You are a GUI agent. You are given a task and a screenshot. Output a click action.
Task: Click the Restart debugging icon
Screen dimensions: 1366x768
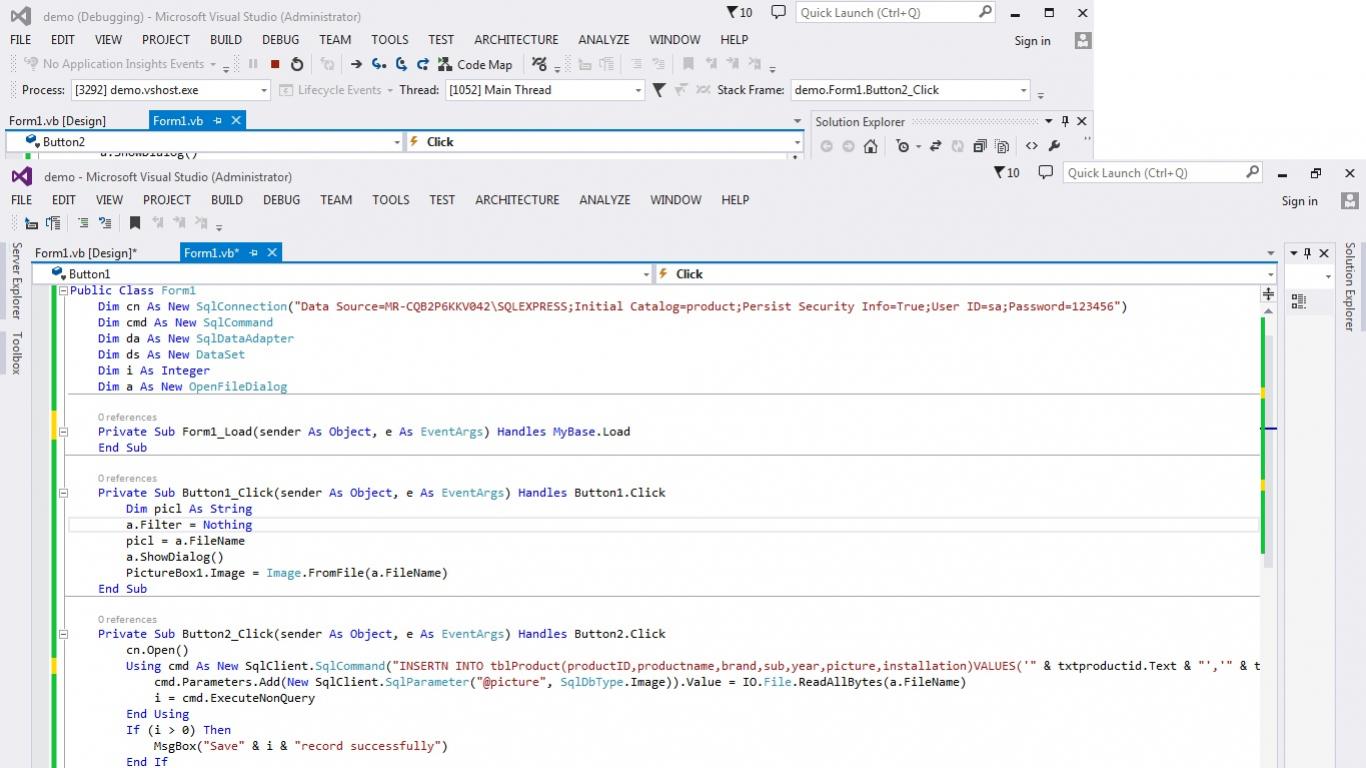(x=297, y=64)
